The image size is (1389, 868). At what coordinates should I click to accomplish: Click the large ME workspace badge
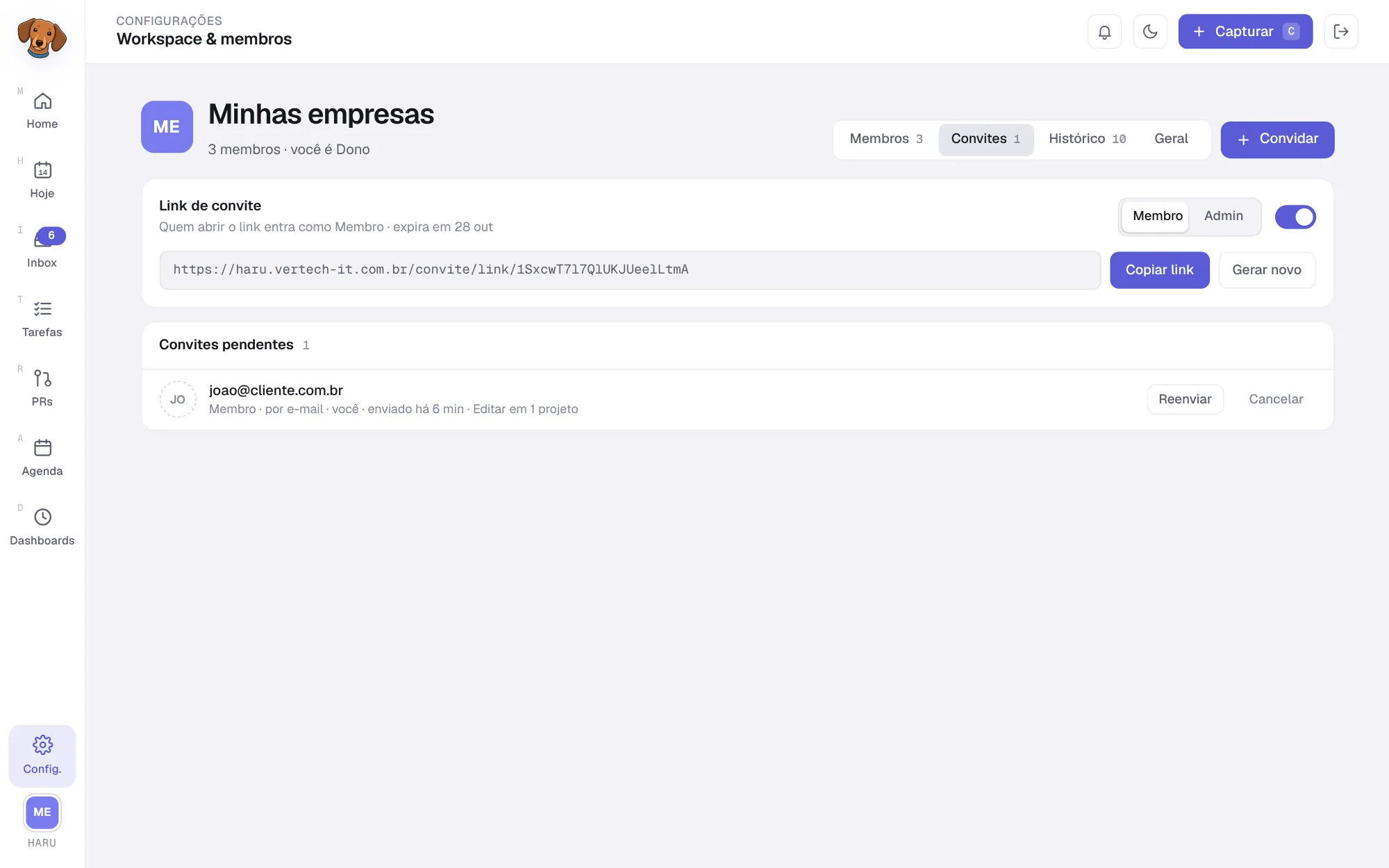point(167,126)
